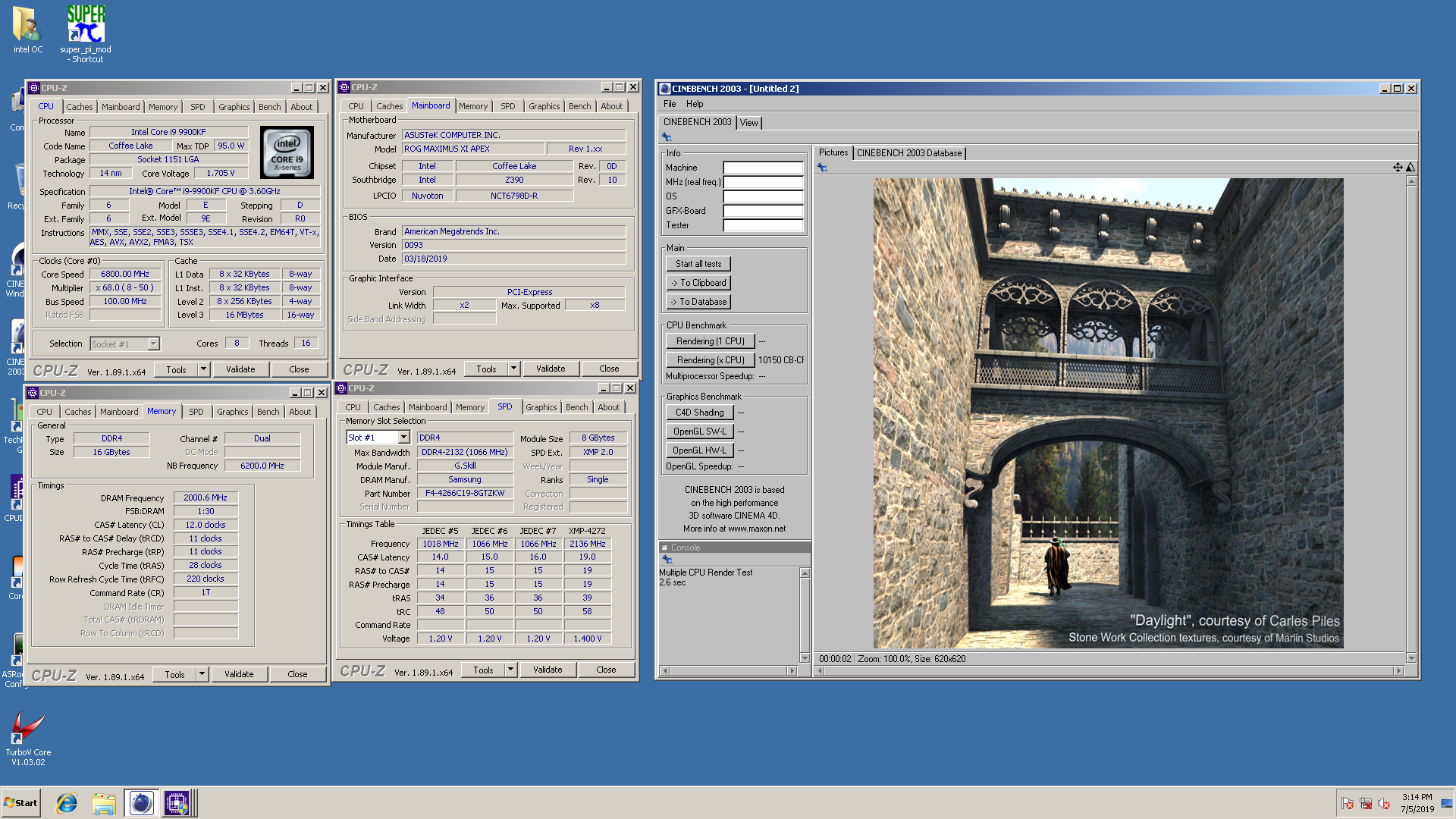The width and height of the screenshot is (1456, 819).
Task: Click the Tester input field
Action: click(763, 225)
